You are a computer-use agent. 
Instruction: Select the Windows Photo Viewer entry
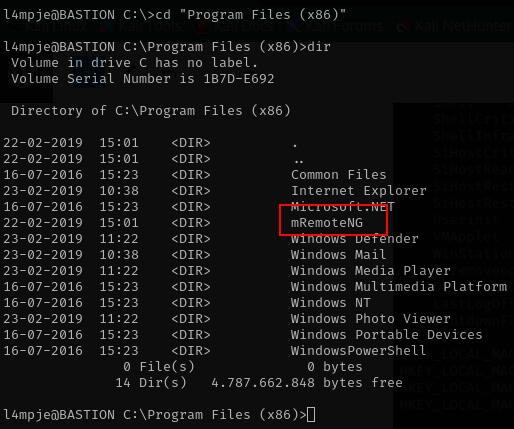371,318
